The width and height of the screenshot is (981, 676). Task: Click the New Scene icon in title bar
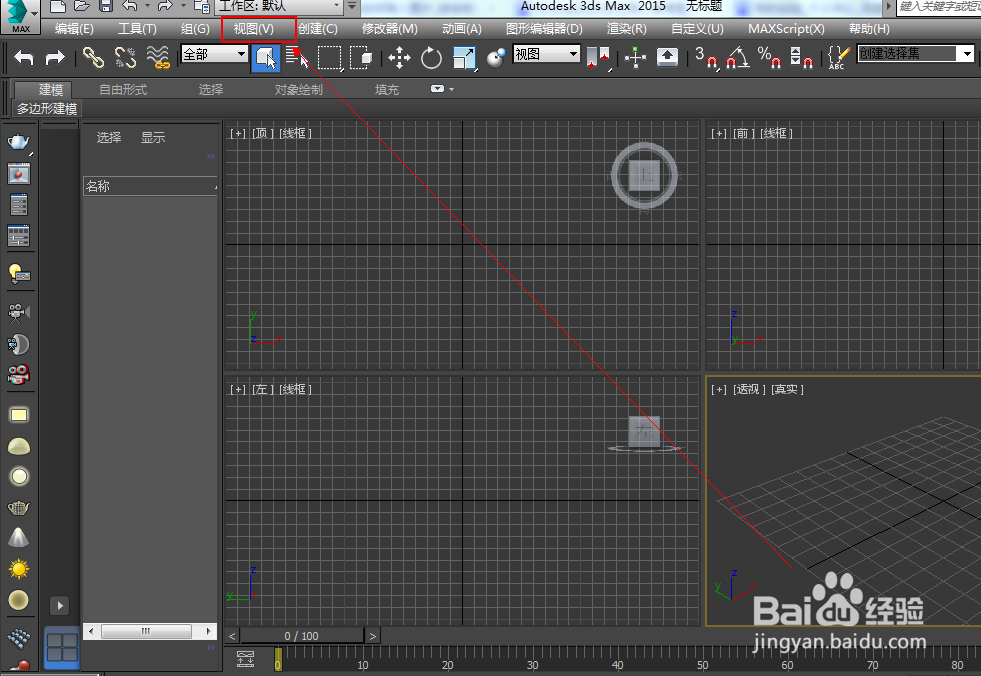(x=58, y=6)
